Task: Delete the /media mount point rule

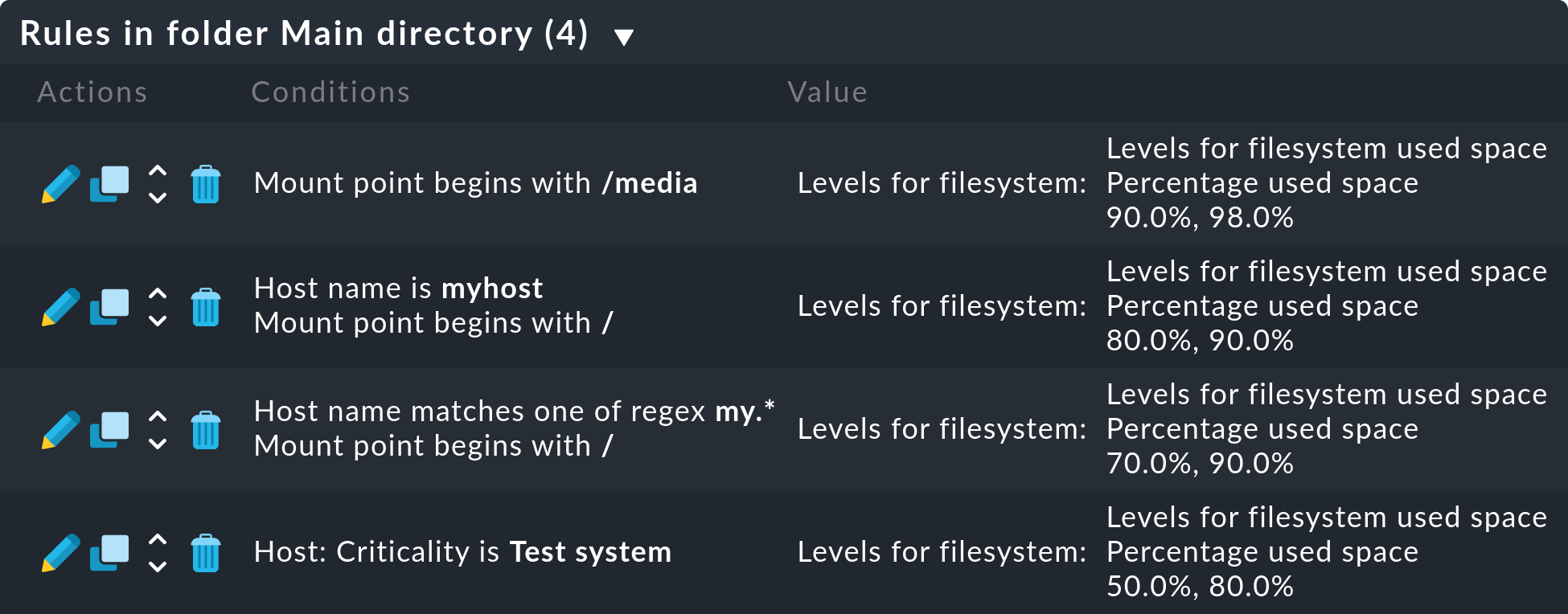Action: [206, 184]
